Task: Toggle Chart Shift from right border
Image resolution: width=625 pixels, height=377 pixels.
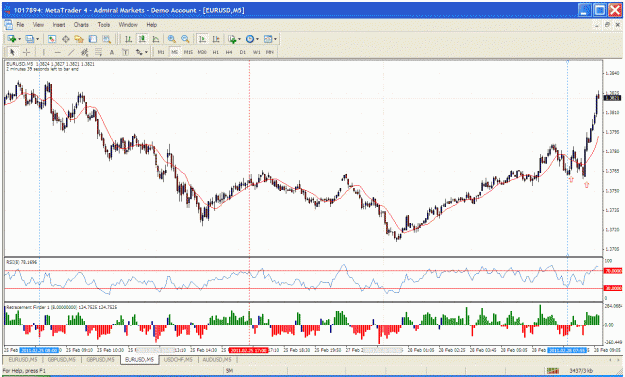Action: pos(216,39)
